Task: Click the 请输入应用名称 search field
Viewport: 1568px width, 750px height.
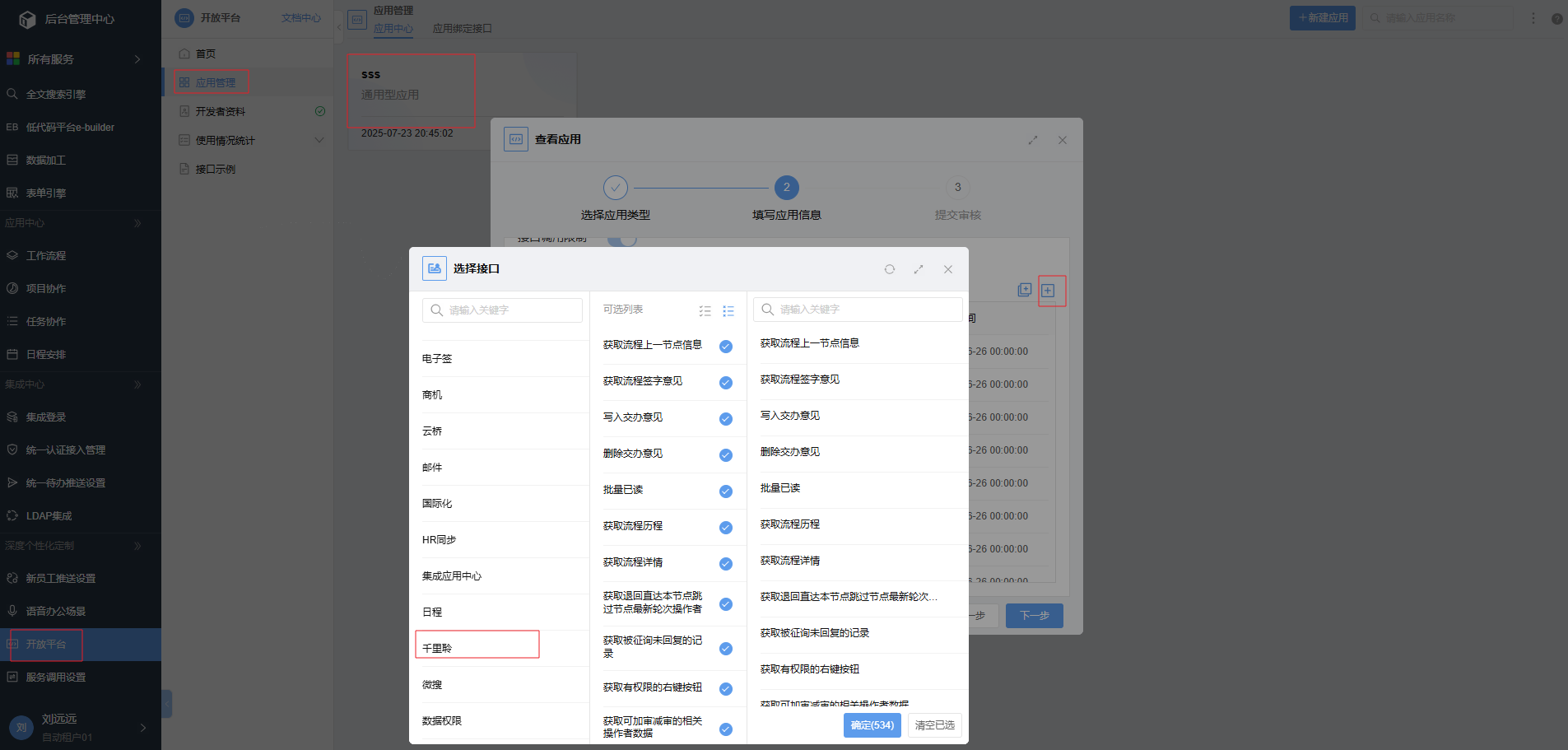Action: [1439, 18]
